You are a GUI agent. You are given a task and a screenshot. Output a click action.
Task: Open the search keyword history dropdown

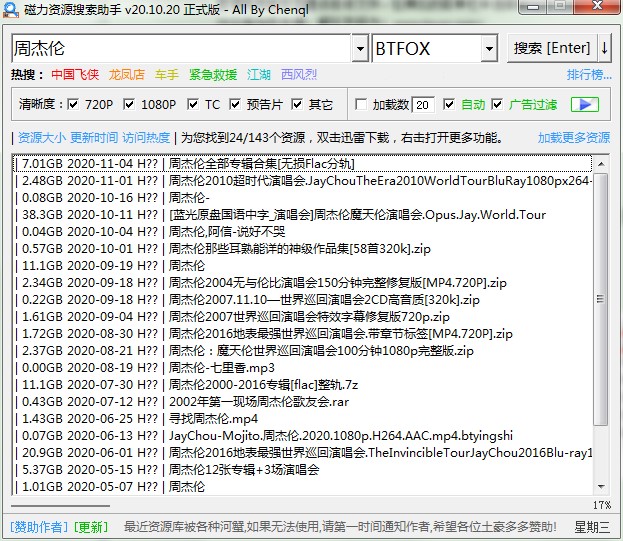tap(360, 48)
